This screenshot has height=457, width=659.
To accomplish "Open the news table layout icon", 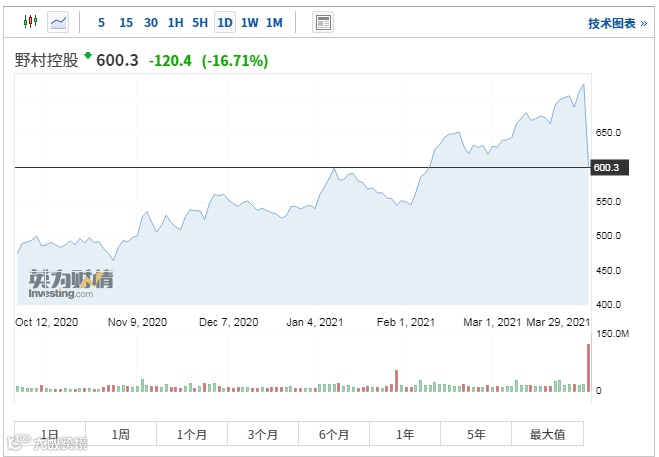I will 323,22.
